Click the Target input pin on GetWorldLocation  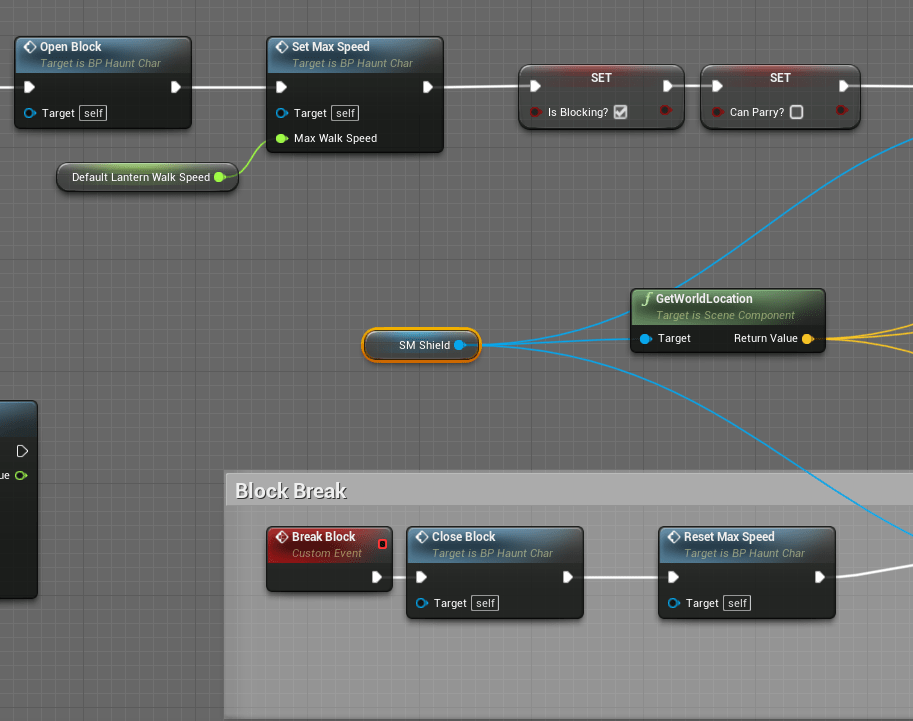tap(645, 339)
